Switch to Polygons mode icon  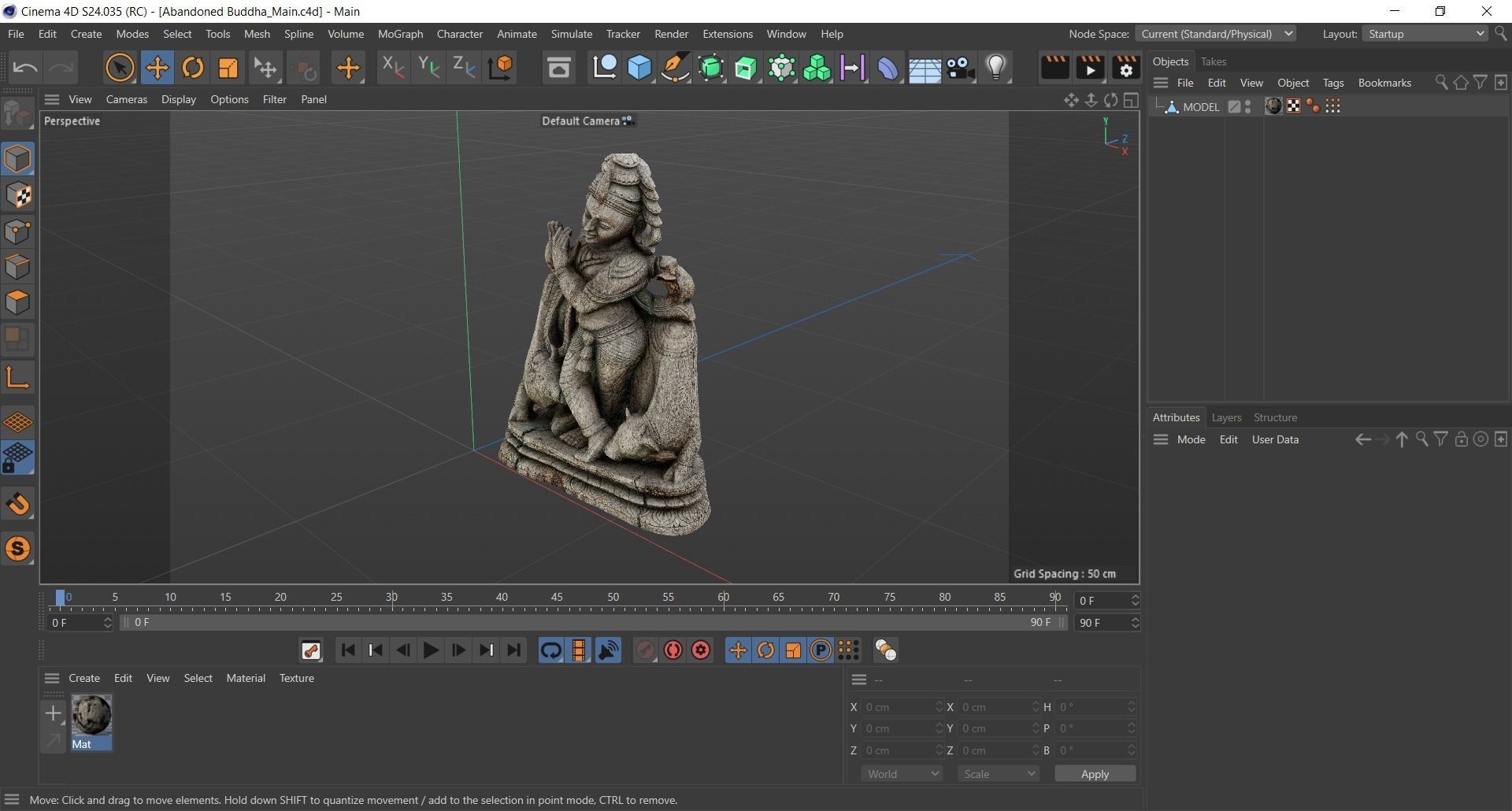tap(17, 303)
